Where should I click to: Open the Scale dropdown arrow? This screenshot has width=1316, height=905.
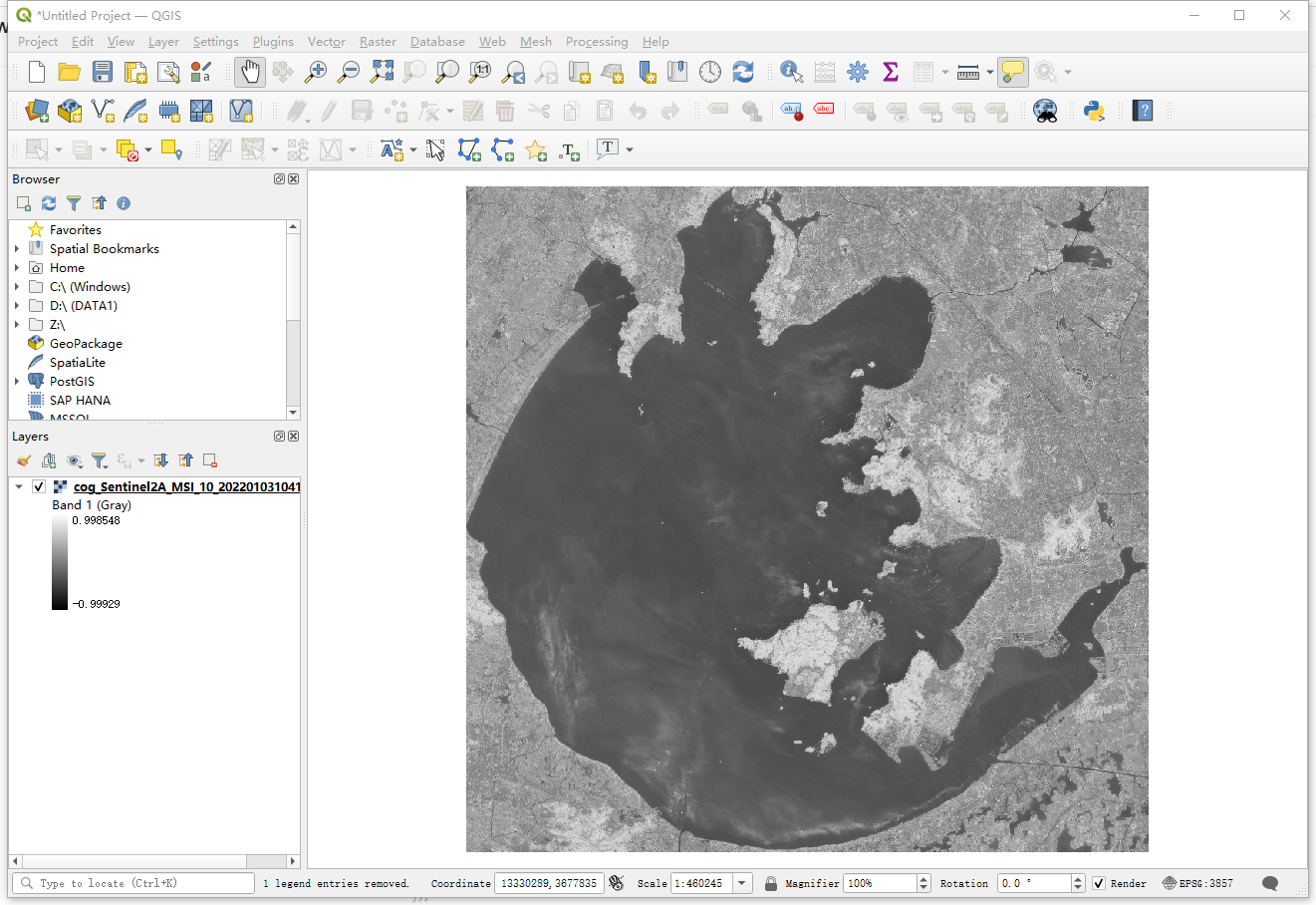pyautogui.click(x=742, y=883)
